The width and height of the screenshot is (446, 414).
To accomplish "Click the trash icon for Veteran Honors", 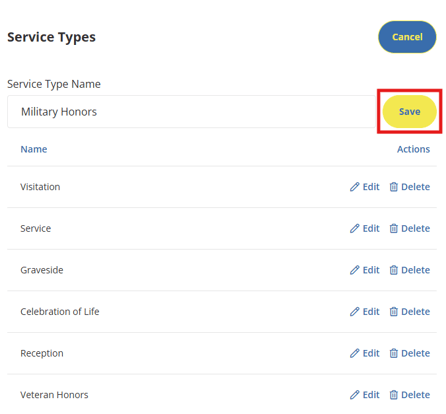I will 394,395.
